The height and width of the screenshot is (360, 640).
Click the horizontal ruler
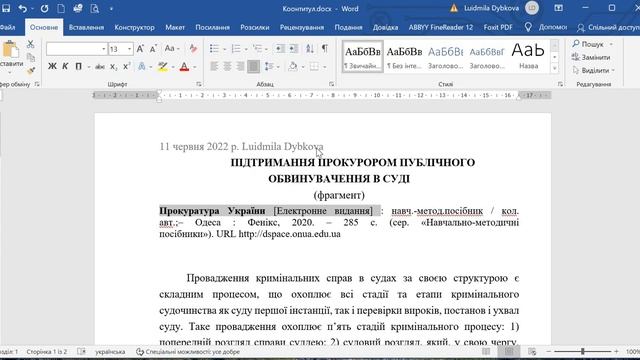[322, 96]
